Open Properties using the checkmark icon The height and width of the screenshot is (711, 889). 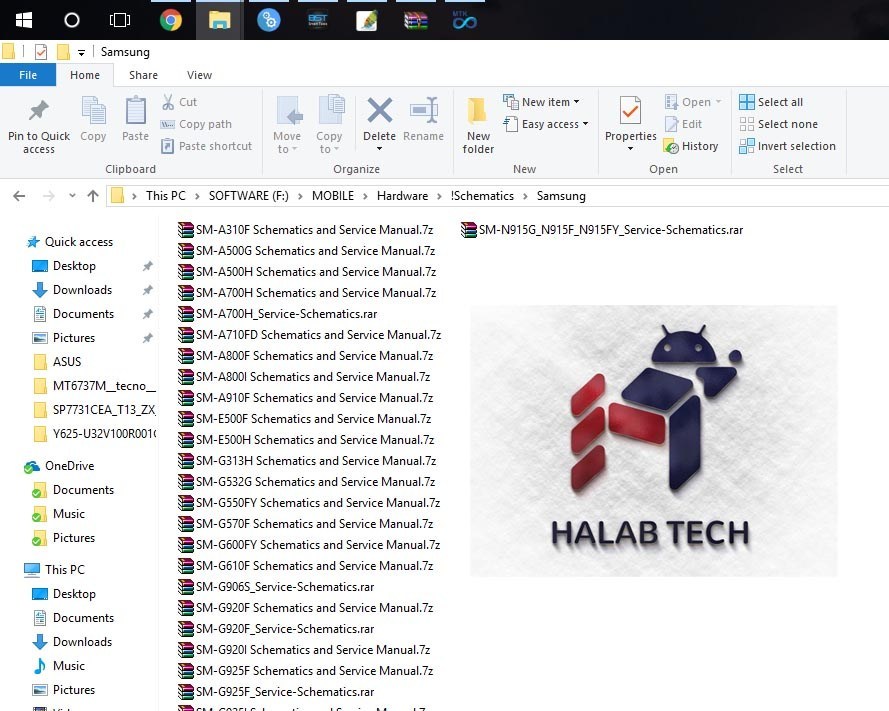(630, 111)
